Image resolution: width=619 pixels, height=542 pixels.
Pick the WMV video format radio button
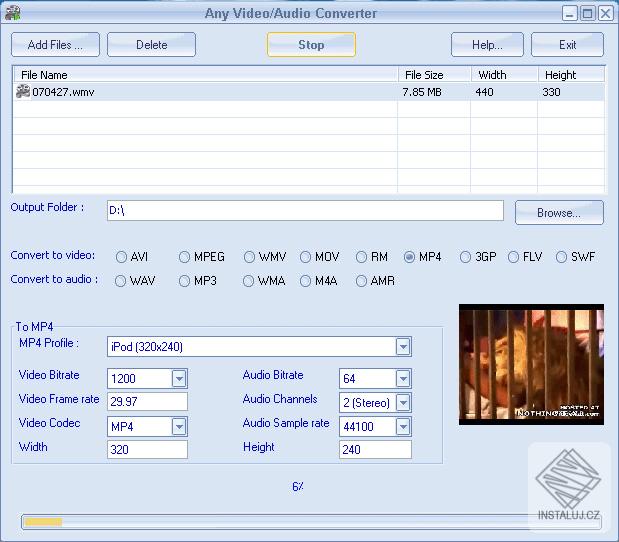(x=249, y=257)
